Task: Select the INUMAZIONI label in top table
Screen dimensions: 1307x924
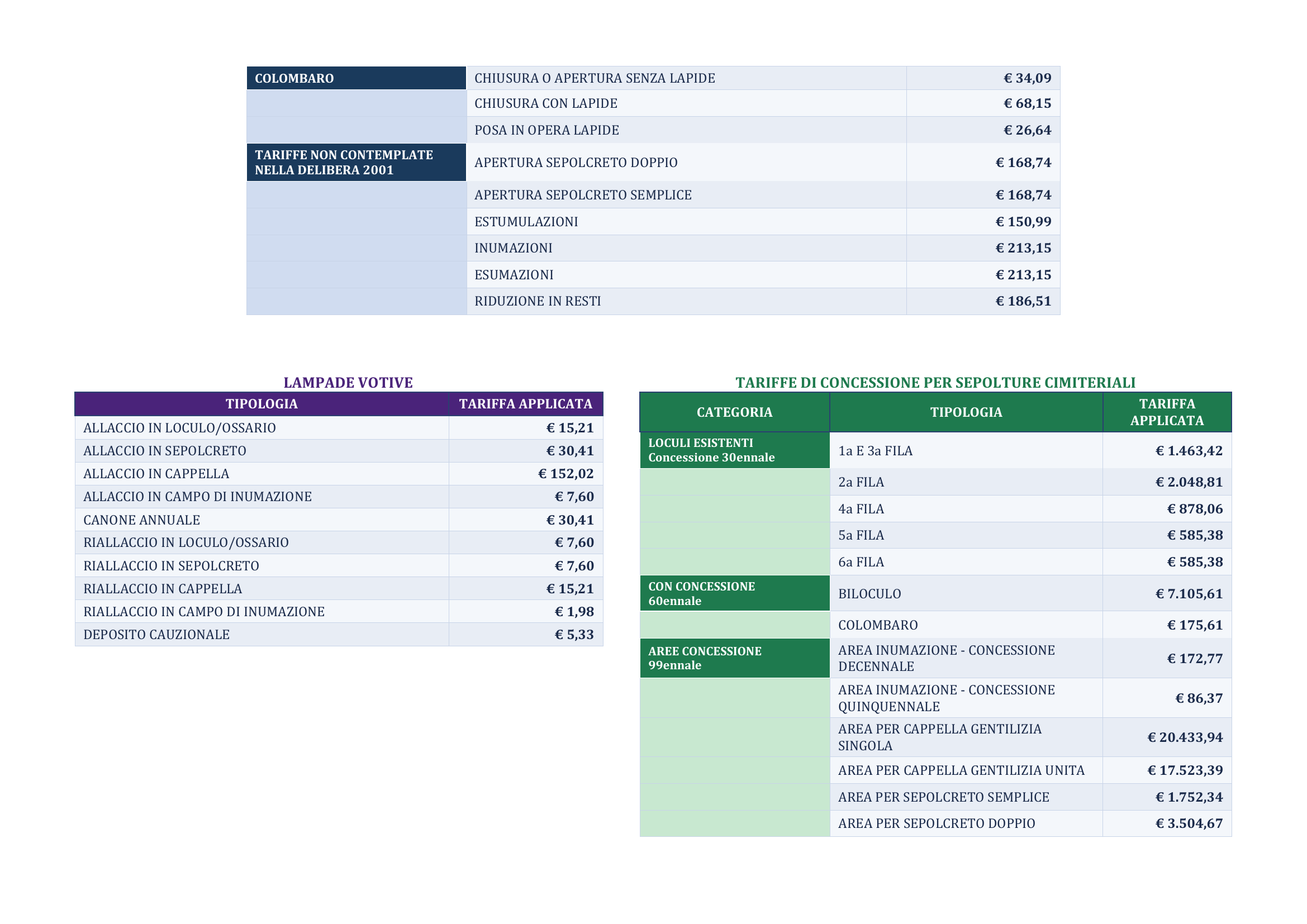Action: click(x=514, y=248)
